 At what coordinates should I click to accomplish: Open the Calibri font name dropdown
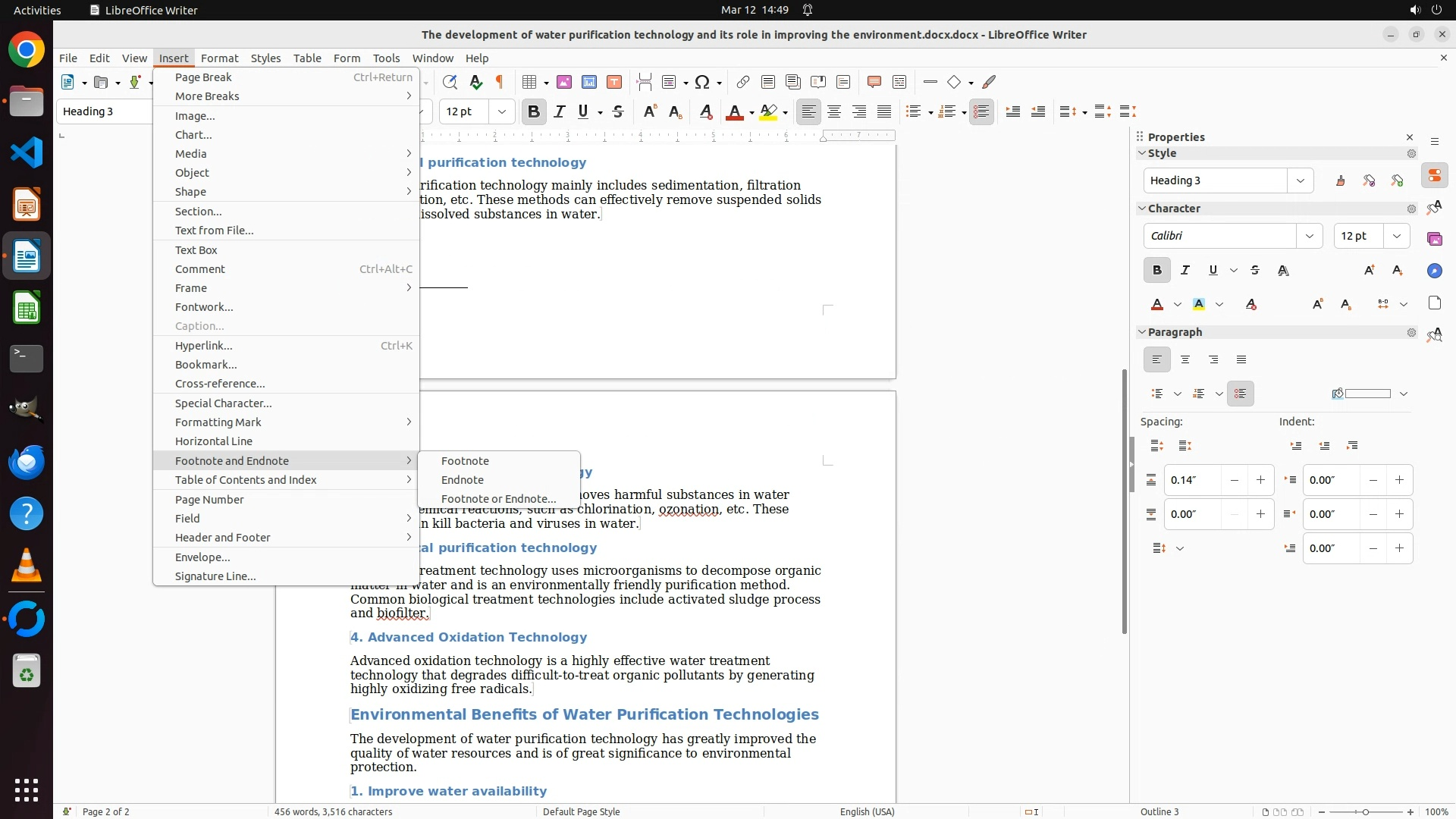coord(1310,236)
